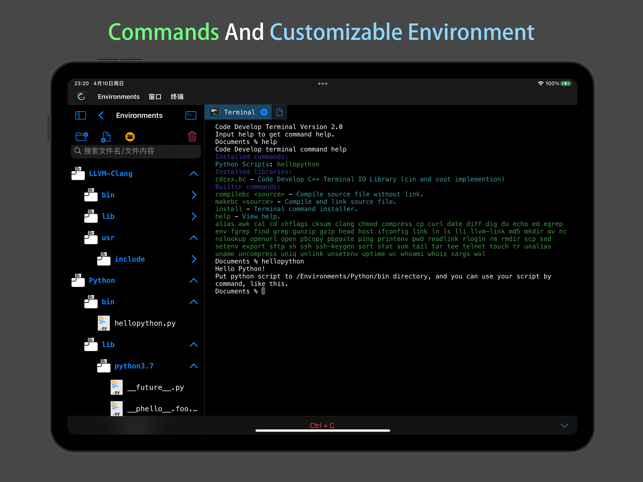Focus the file search field
Image resolution: width=643 pixels, height=482 pixels.
coord(136,151)
